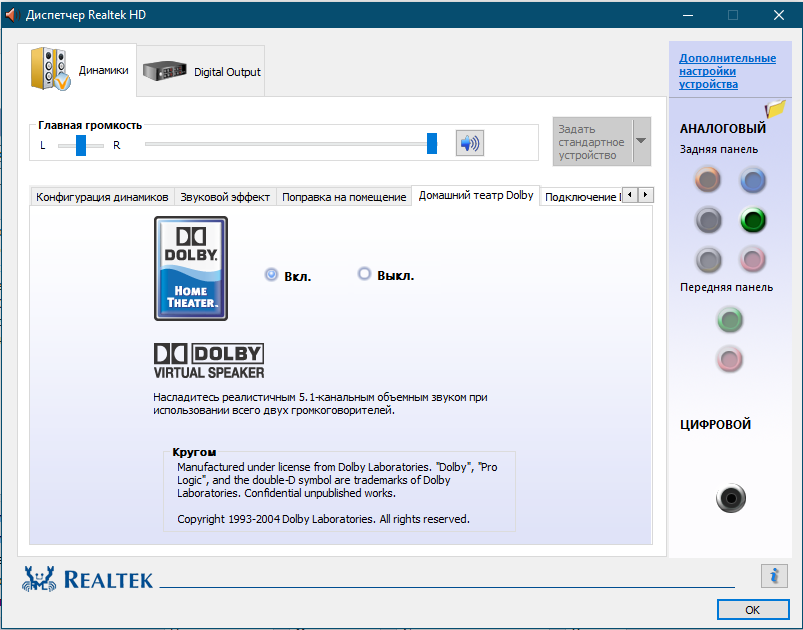The image size is (803, 630).
Task: Mute sound with the blue speaker button
Action: point(470,143)
